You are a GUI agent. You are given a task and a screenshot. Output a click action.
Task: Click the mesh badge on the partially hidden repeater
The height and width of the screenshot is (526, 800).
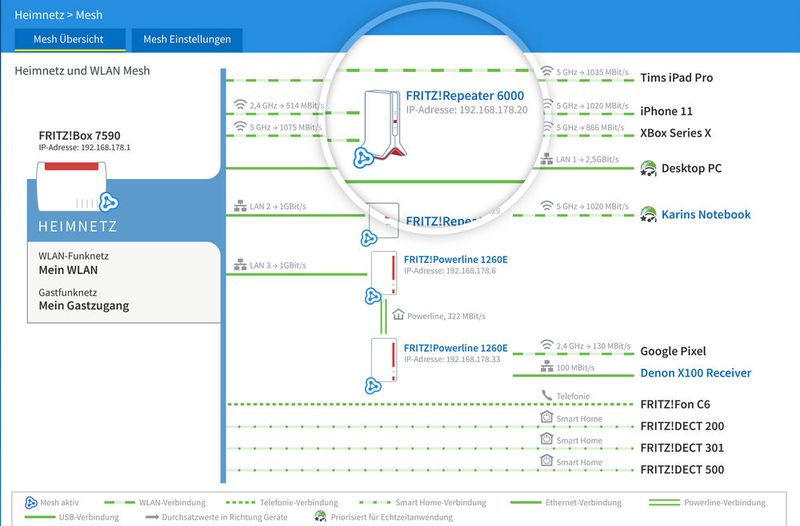pyautogui.click(x=368, y=238)
